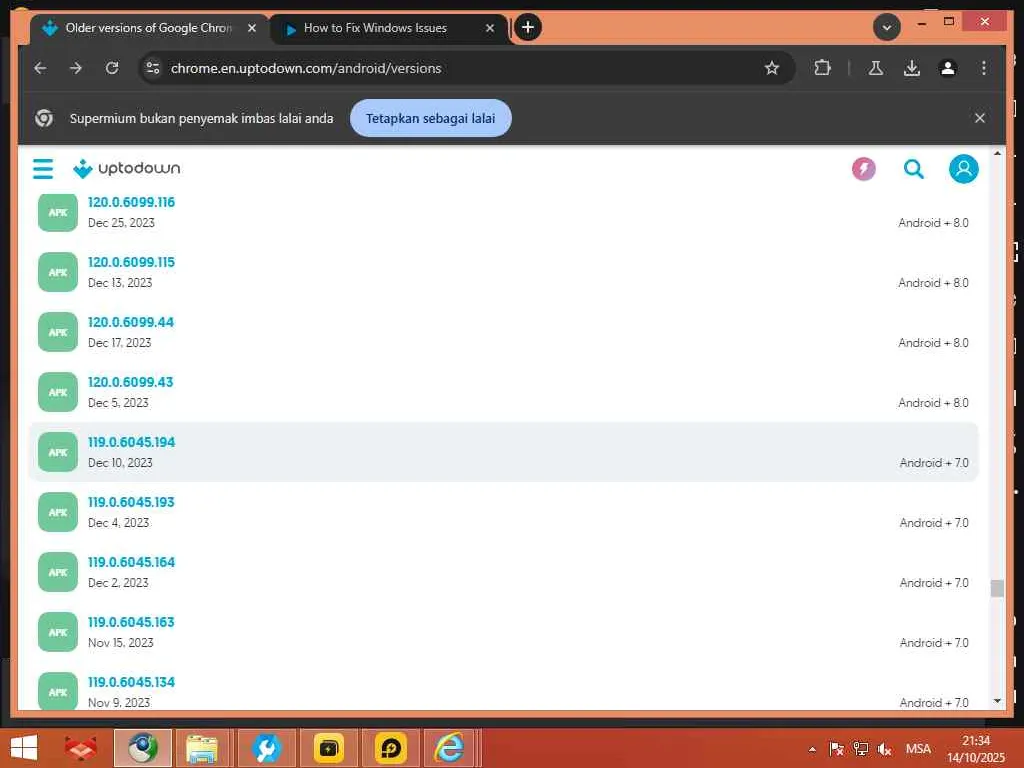Open the Uptodown search magnifier
The width and height of the screenshot is (1024, 768).
pos(914,169)
